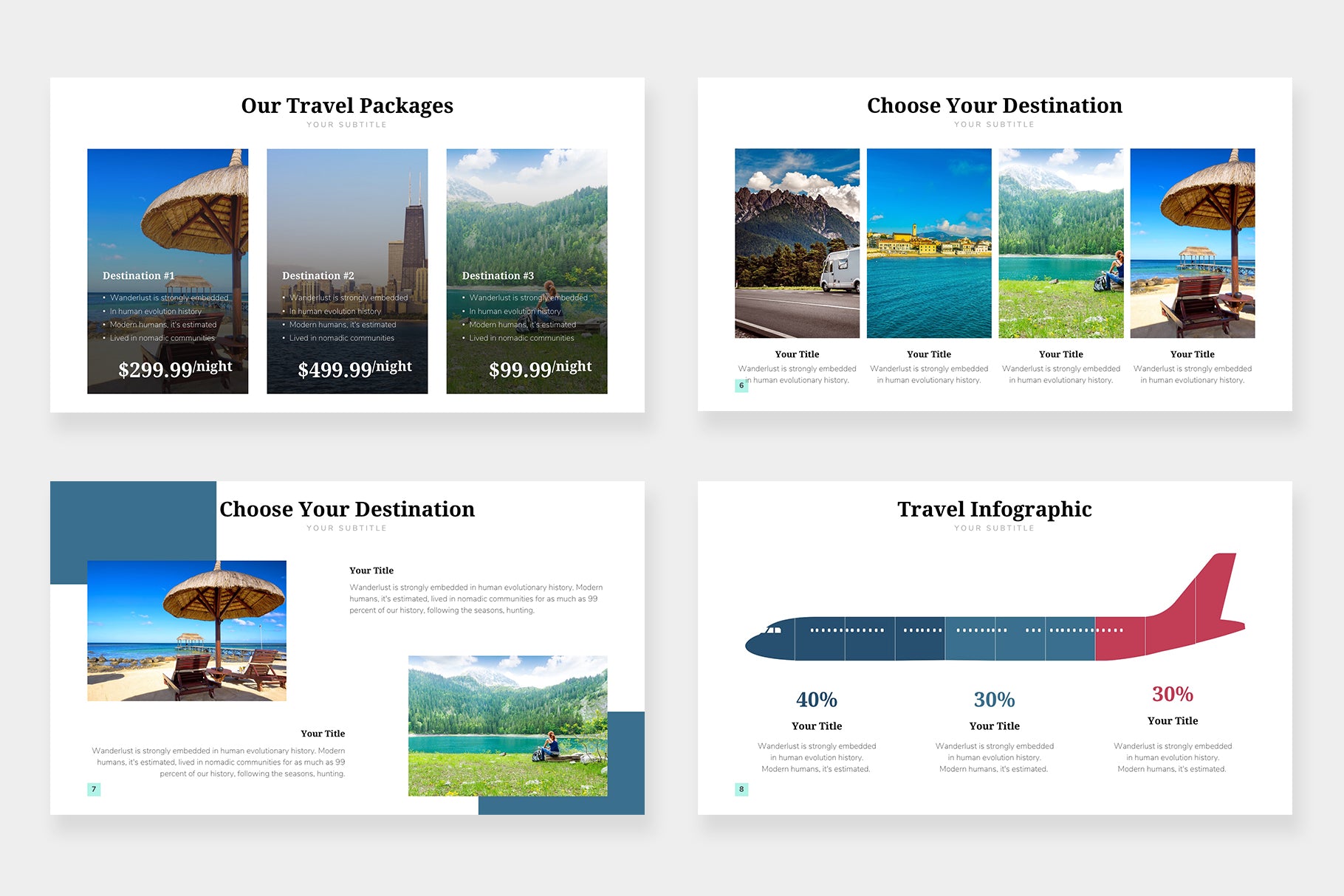This screenshot has height=896, width=1344.
Task: Select the Destination #2 heading
Action: 318,276
